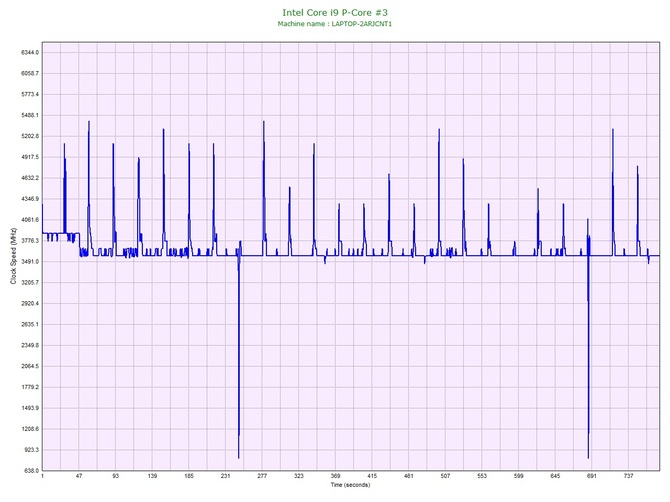Viewport: 670px width, 502px height.
Task: Click the time axis tick labeled 185
Action: pos(189,476)
